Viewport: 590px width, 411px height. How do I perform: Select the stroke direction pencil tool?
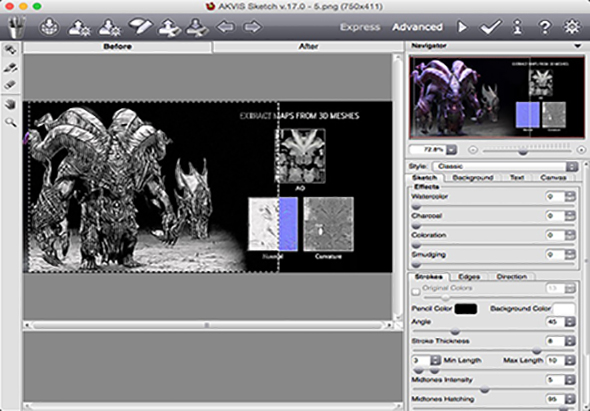pos(11,67)
